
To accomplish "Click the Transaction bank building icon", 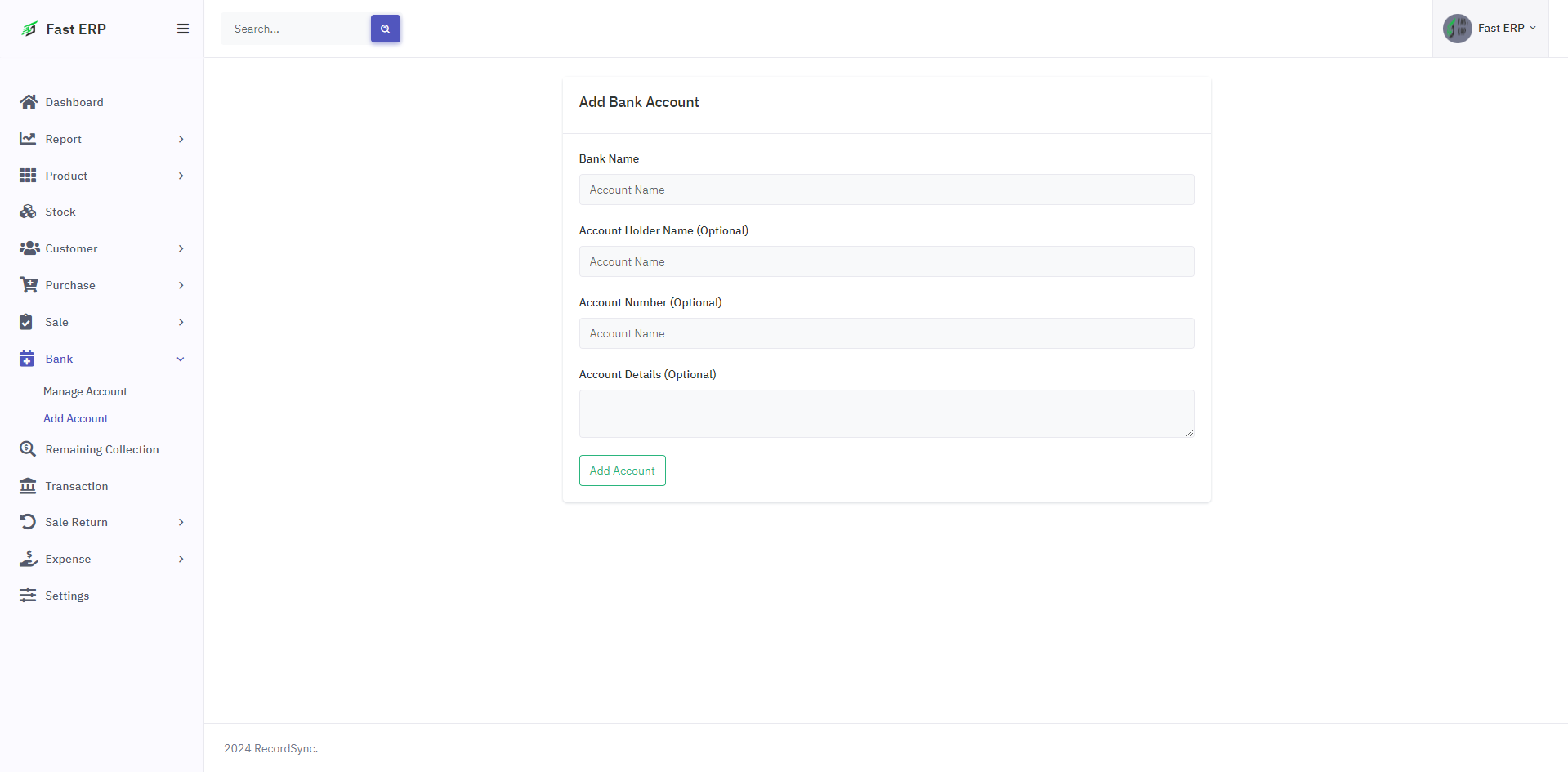I will [28, 486].
